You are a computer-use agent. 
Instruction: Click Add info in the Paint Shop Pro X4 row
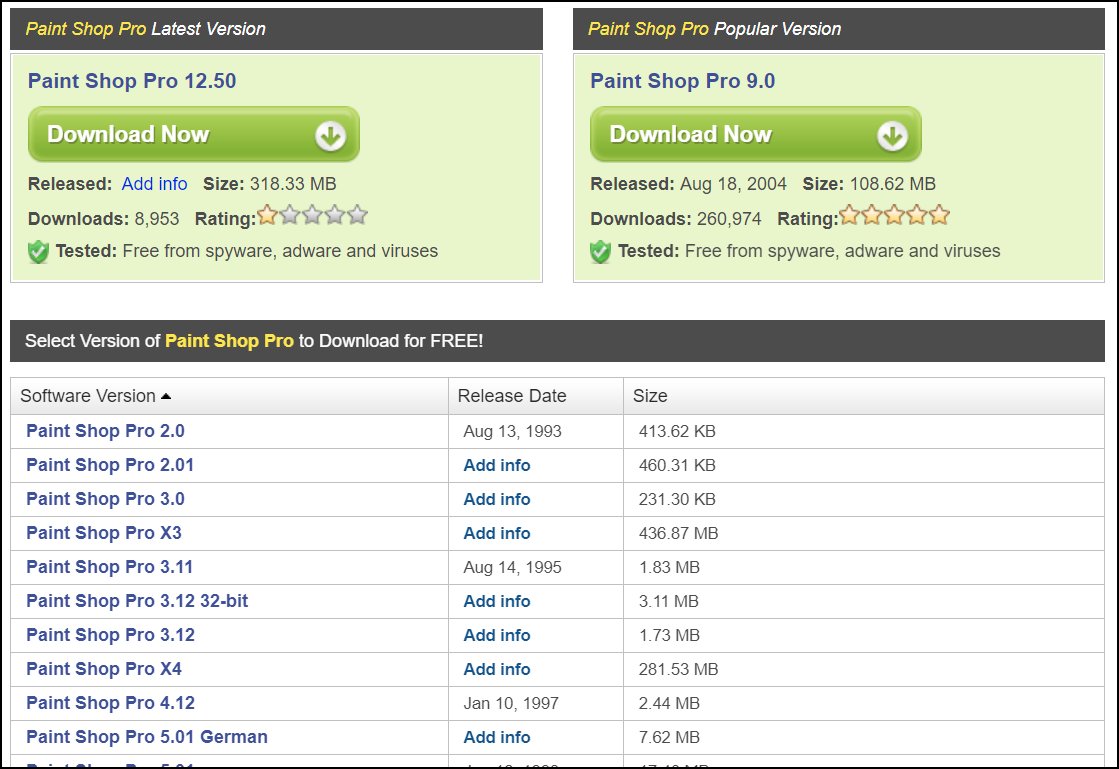[x=497, y=669]
